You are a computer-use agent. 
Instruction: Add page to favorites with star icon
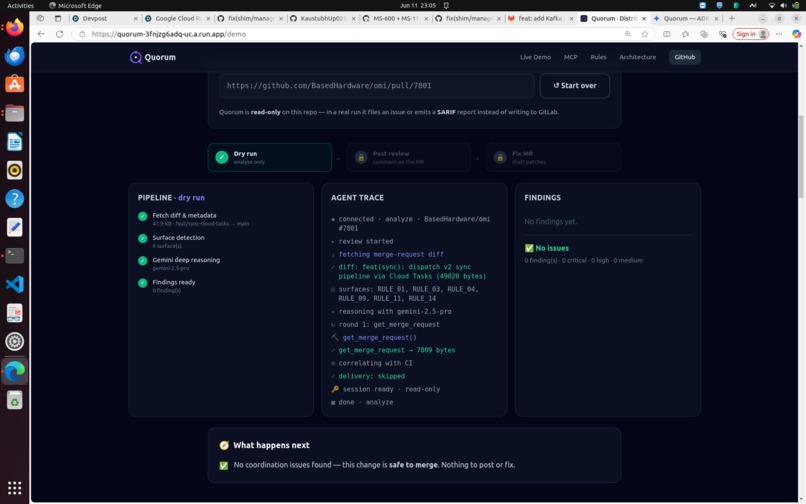click(x=645, y=34)
